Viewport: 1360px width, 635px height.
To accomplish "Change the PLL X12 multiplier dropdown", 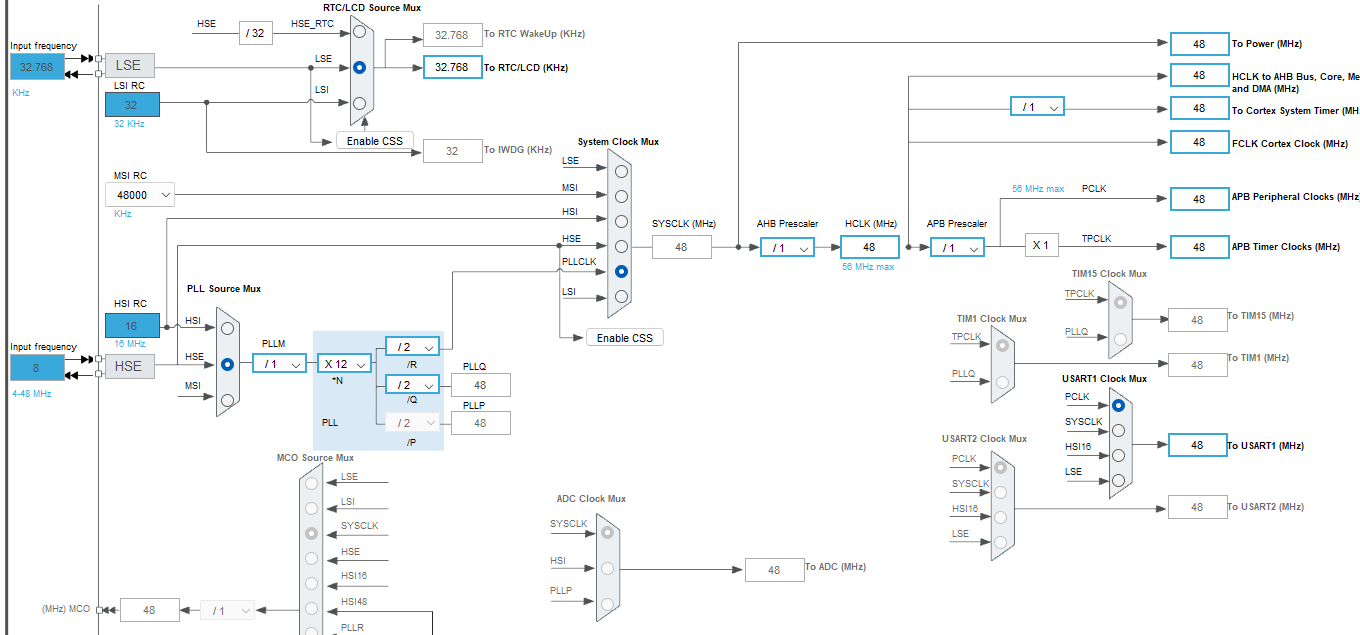I will (x=344, y=363).
